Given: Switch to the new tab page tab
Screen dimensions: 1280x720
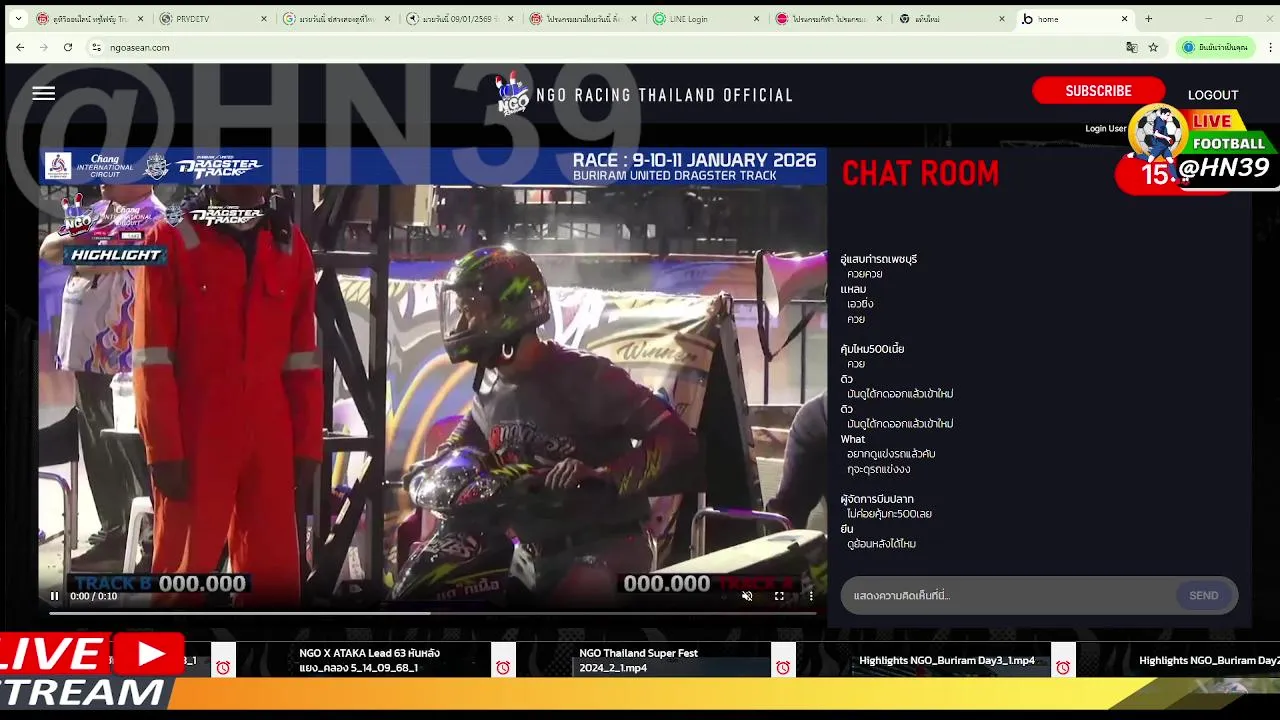Looking at the screenshot, I should point(952,19).
